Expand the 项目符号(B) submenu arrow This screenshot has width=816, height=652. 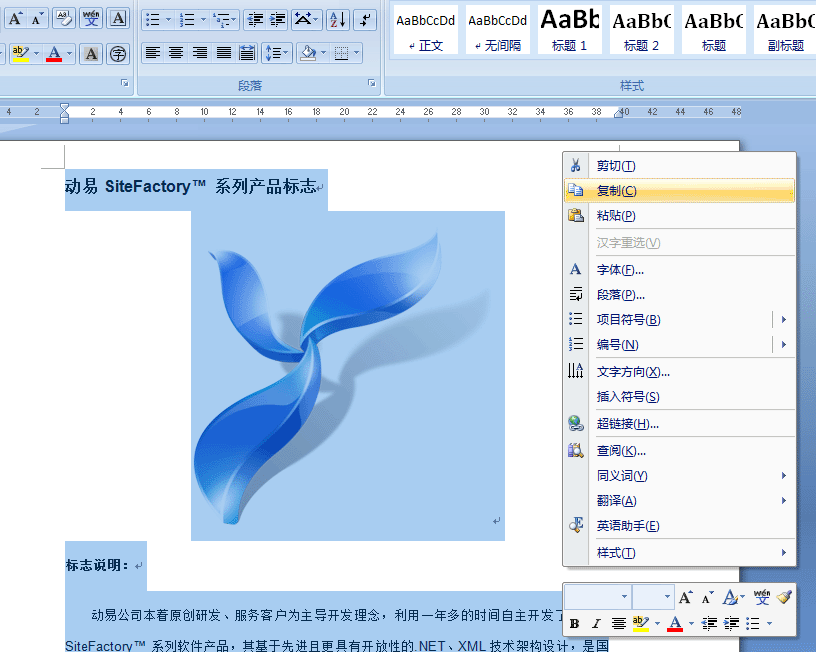coord(783,320)
